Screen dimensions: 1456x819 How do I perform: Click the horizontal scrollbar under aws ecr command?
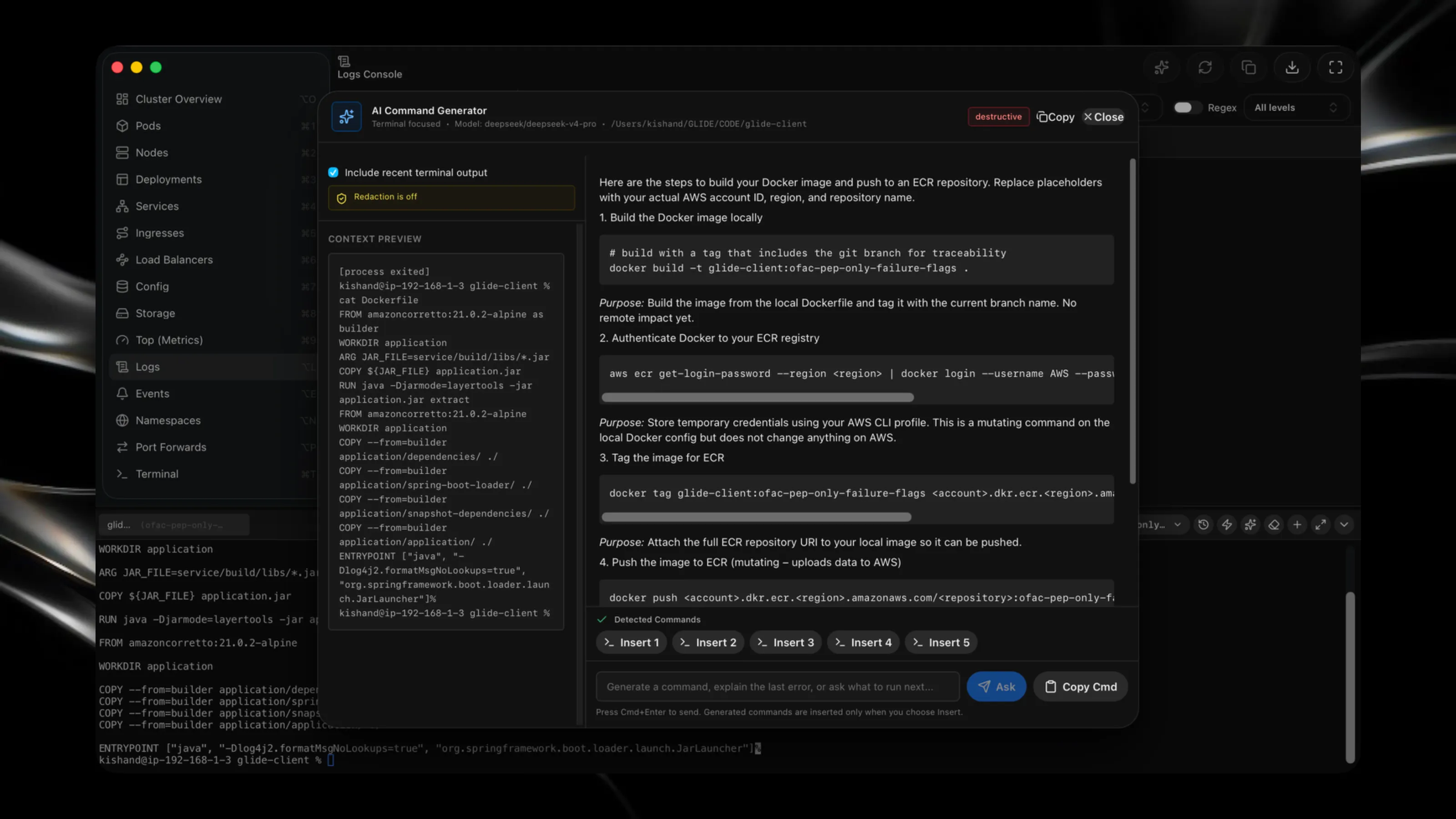pos(758,397)
